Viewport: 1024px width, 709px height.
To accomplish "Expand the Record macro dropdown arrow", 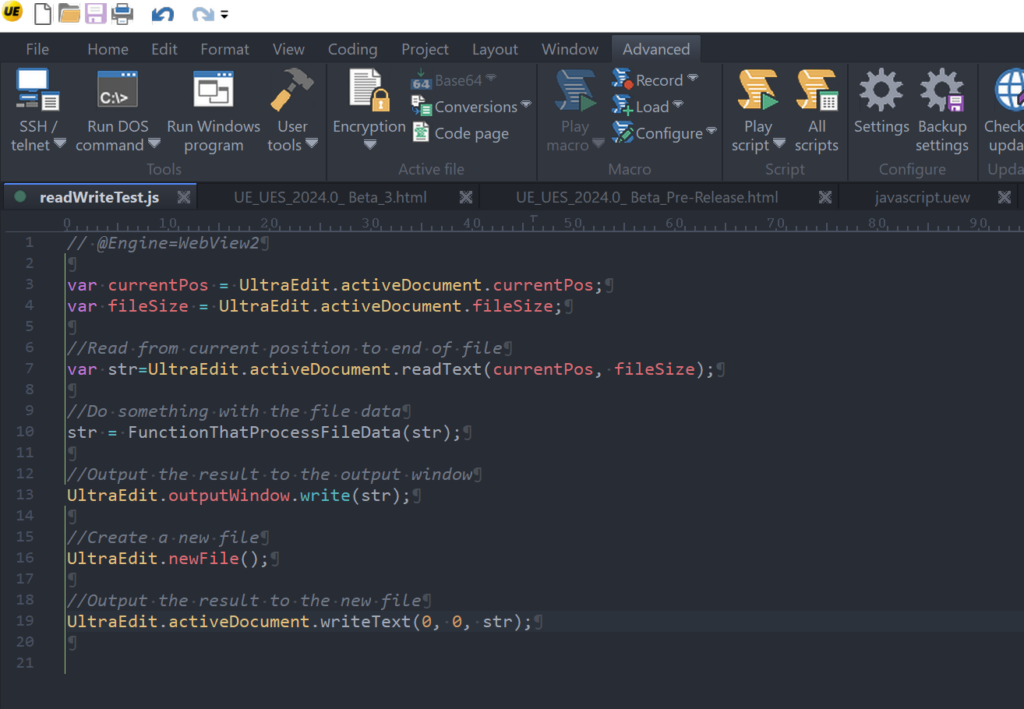I will pos(693,78).
